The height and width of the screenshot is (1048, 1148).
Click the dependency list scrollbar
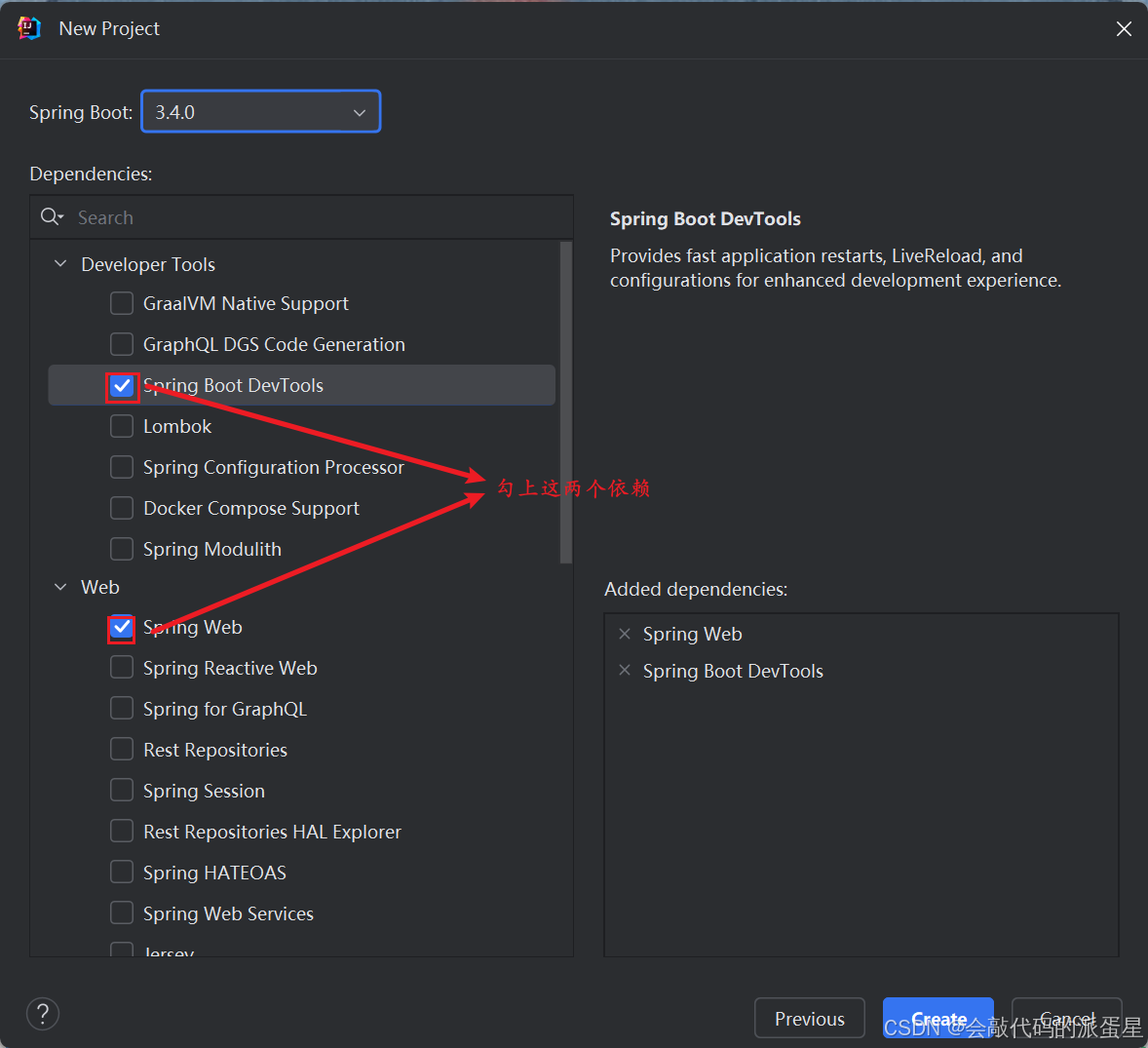[565, 403]
